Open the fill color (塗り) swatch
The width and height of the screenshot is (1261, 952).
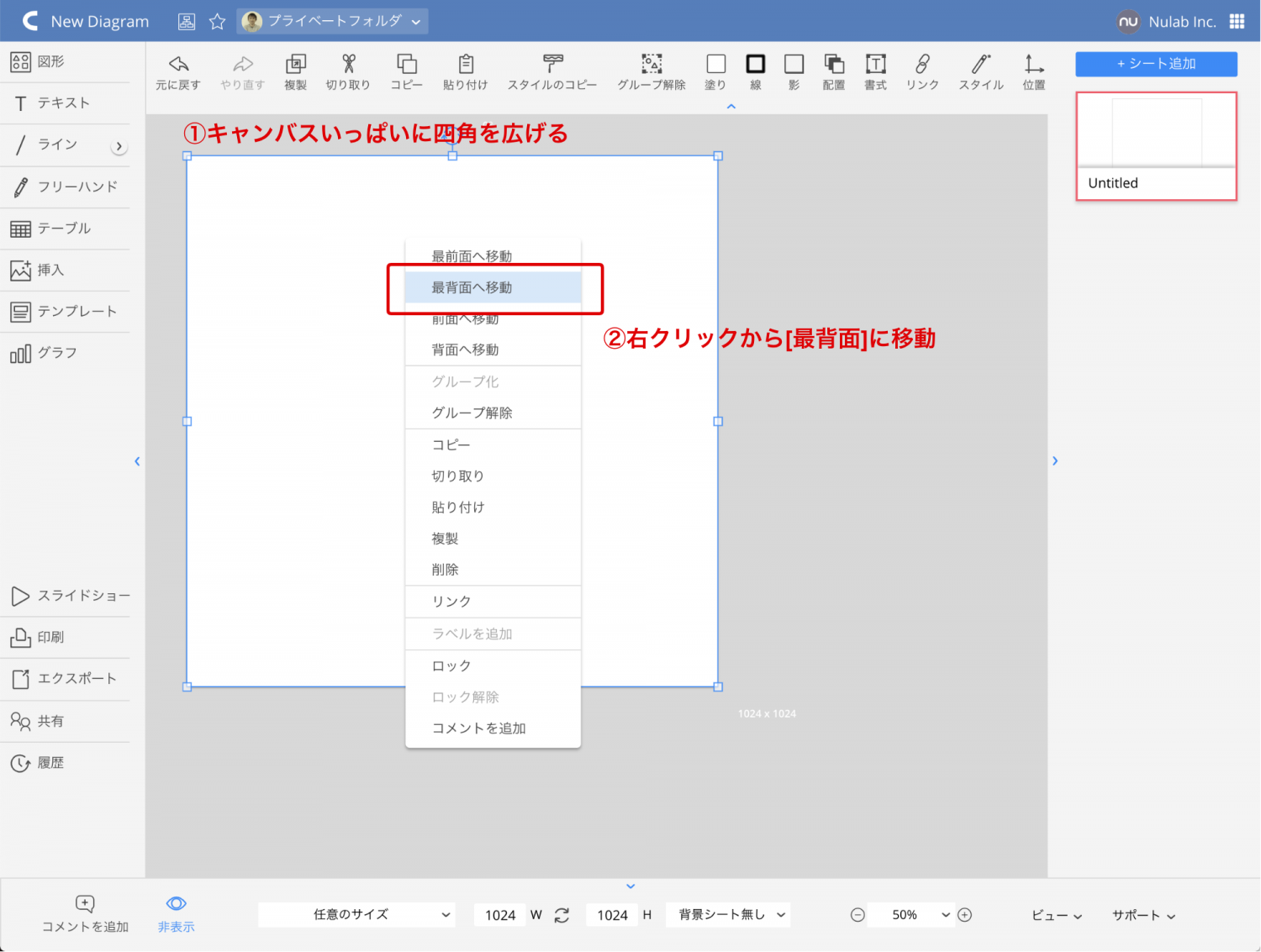(x=715, y=65)
